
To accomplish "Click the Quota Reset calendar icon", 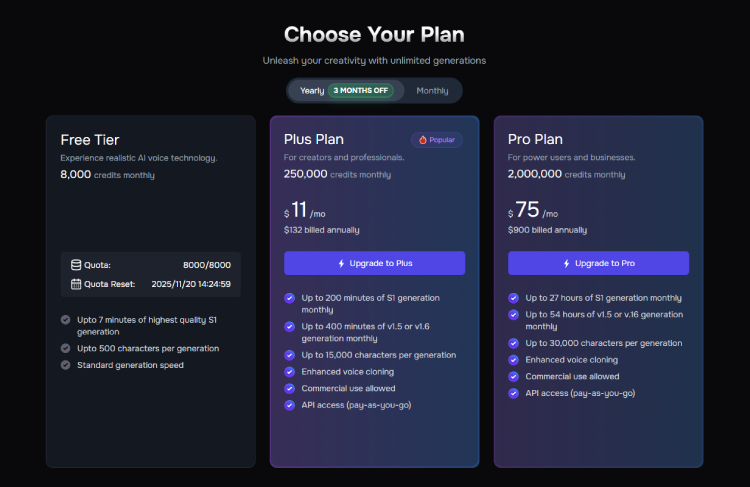I will click(76, 284).
